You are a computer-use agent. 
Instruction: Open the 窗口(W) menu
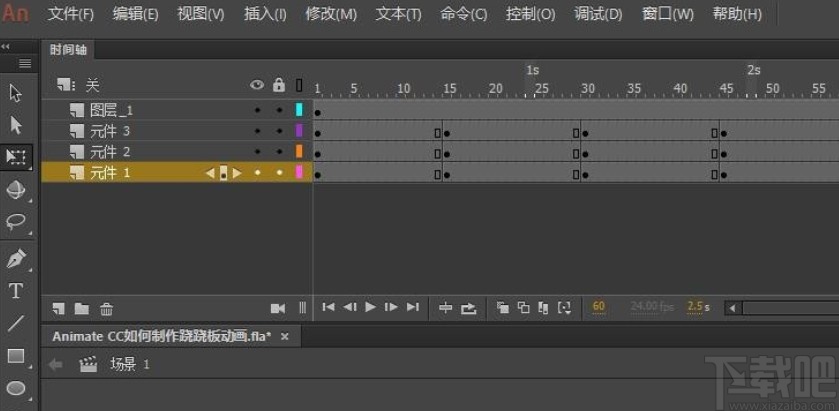[667, 14]
